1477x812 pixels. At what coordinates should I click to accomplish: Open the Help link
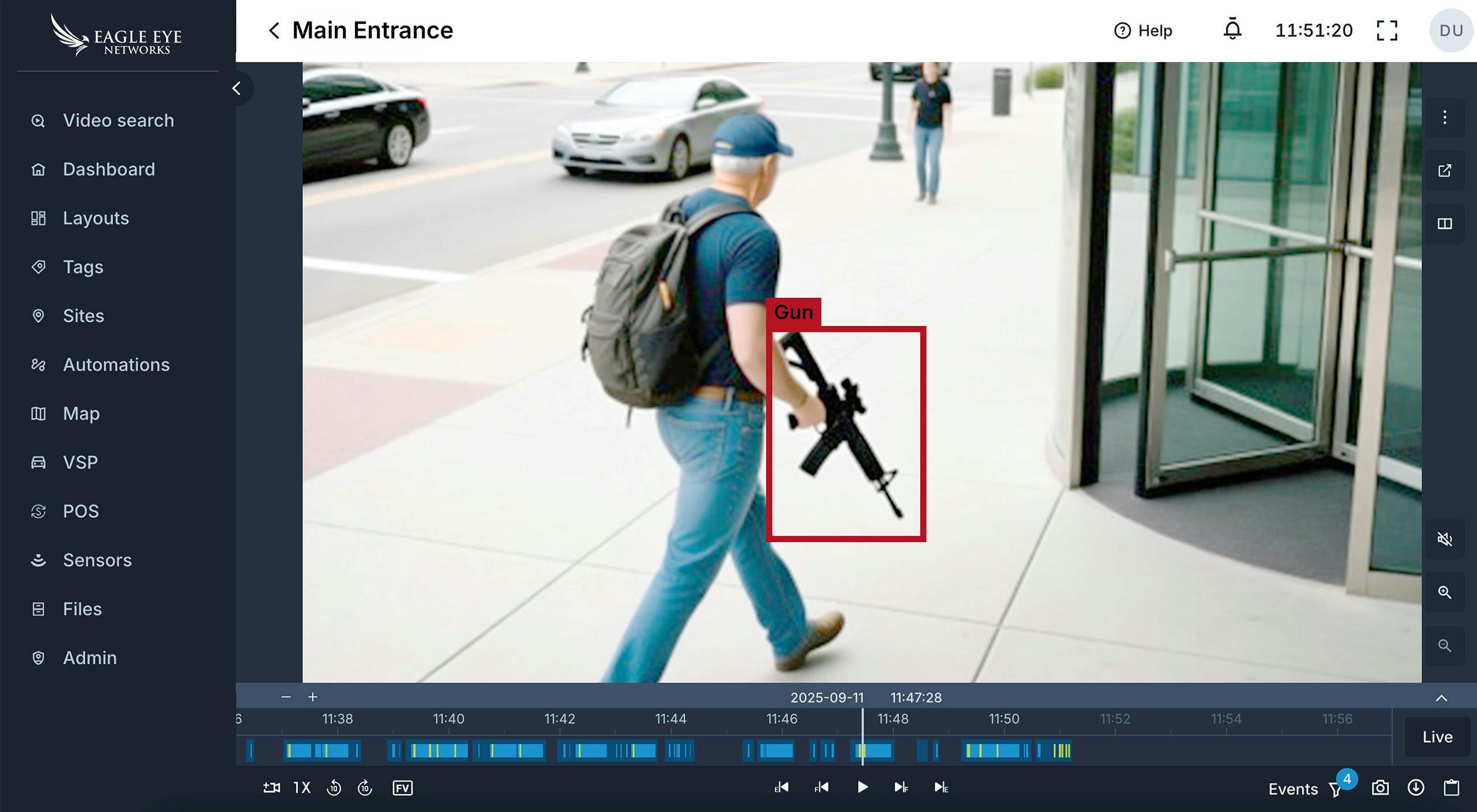point(1144,31)
